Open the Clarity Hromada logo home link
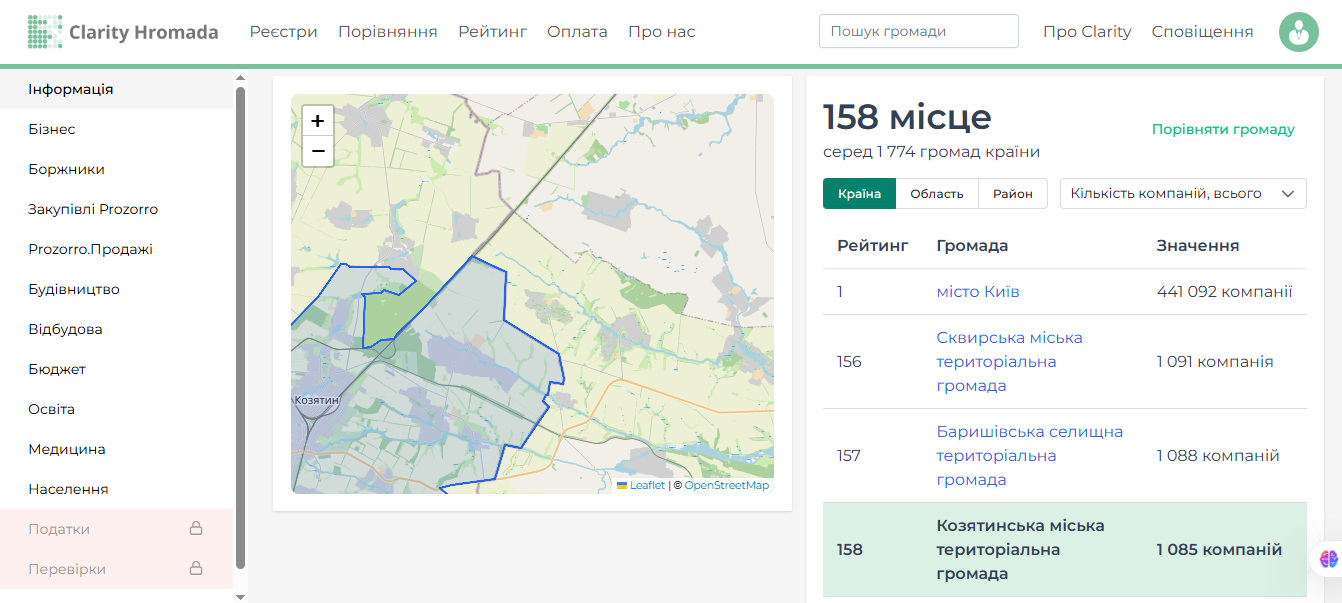 tap(123, 32)
